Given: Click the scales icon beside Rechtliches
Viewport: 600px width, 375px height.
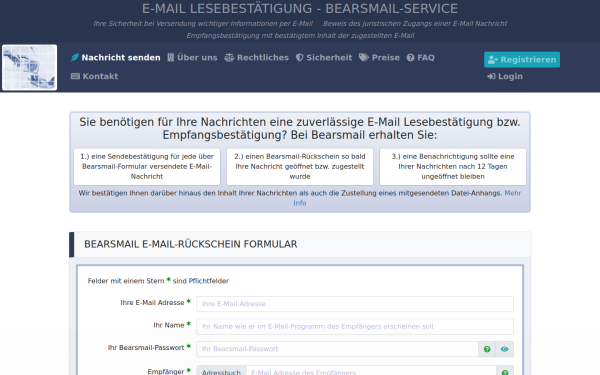Looking at the screenshot, I should tap(229, 57).
